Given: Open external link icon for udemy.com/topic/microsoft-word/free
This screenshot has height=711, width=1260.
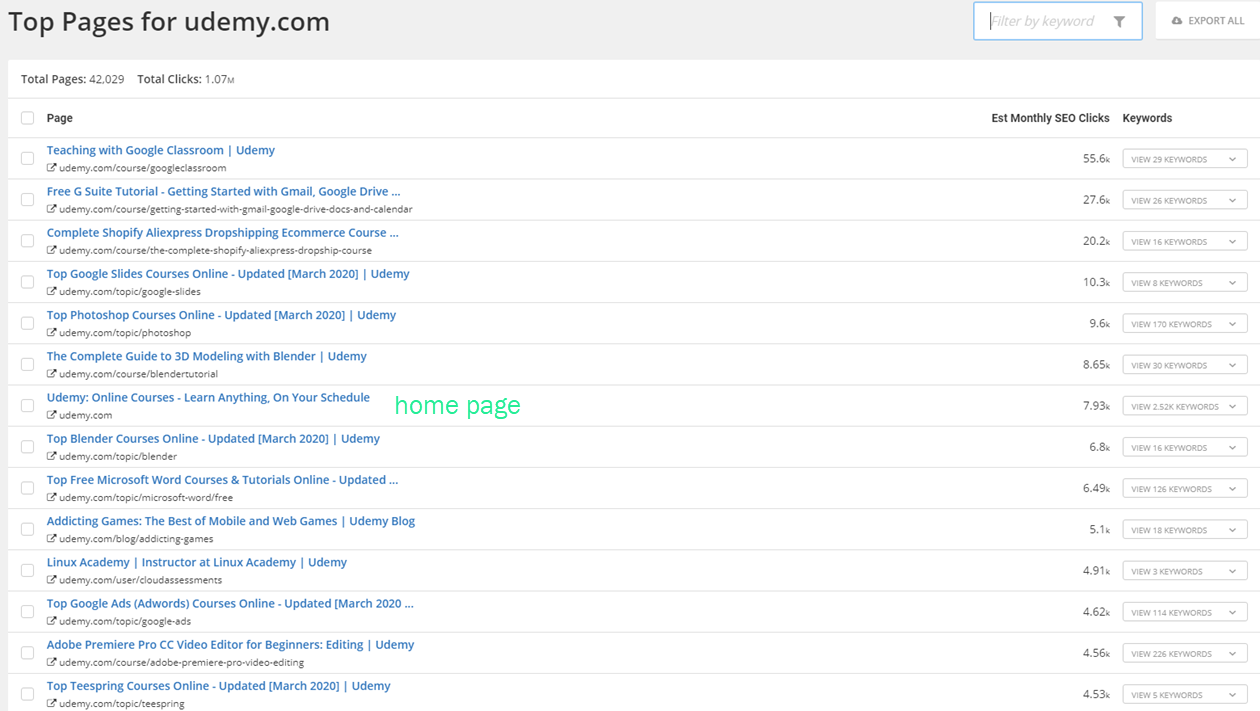Looking at the screenshot, I should 51,498.
